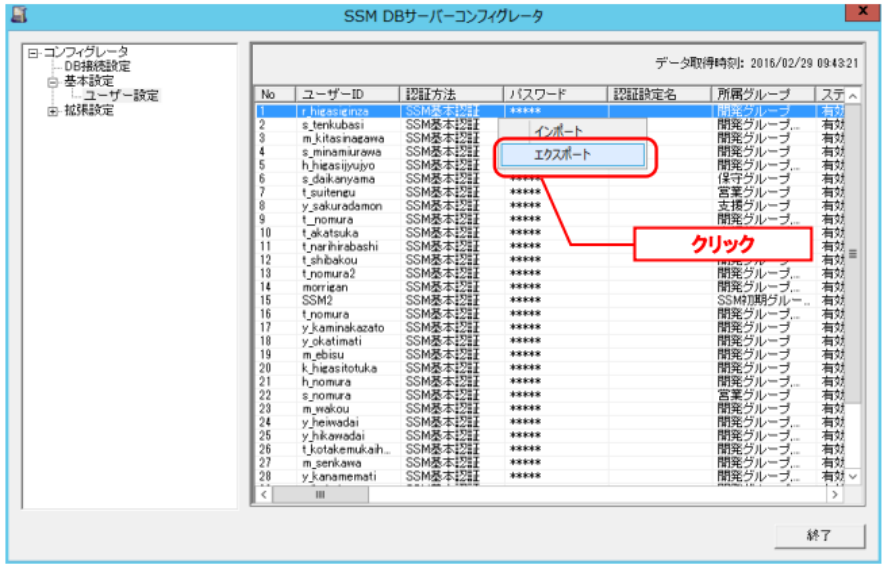Select user y_sakuradamon row
Image resolution: width=887 pixels, height=567 pixels.
(550, 207)
